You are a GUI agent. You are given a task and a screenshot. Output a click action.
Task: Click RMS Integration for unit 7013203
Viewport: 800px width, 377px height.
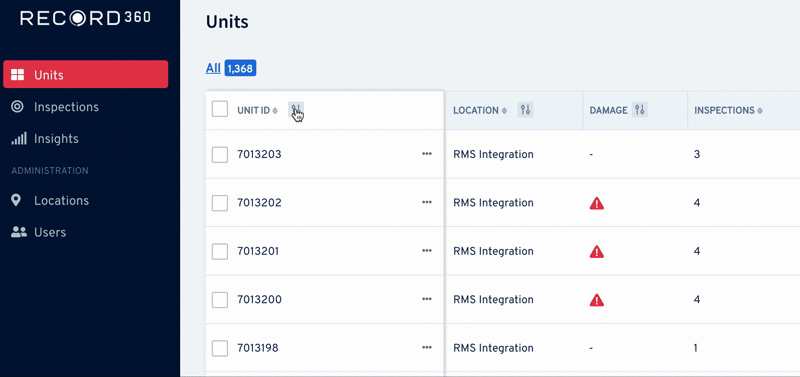pos(493,154)
